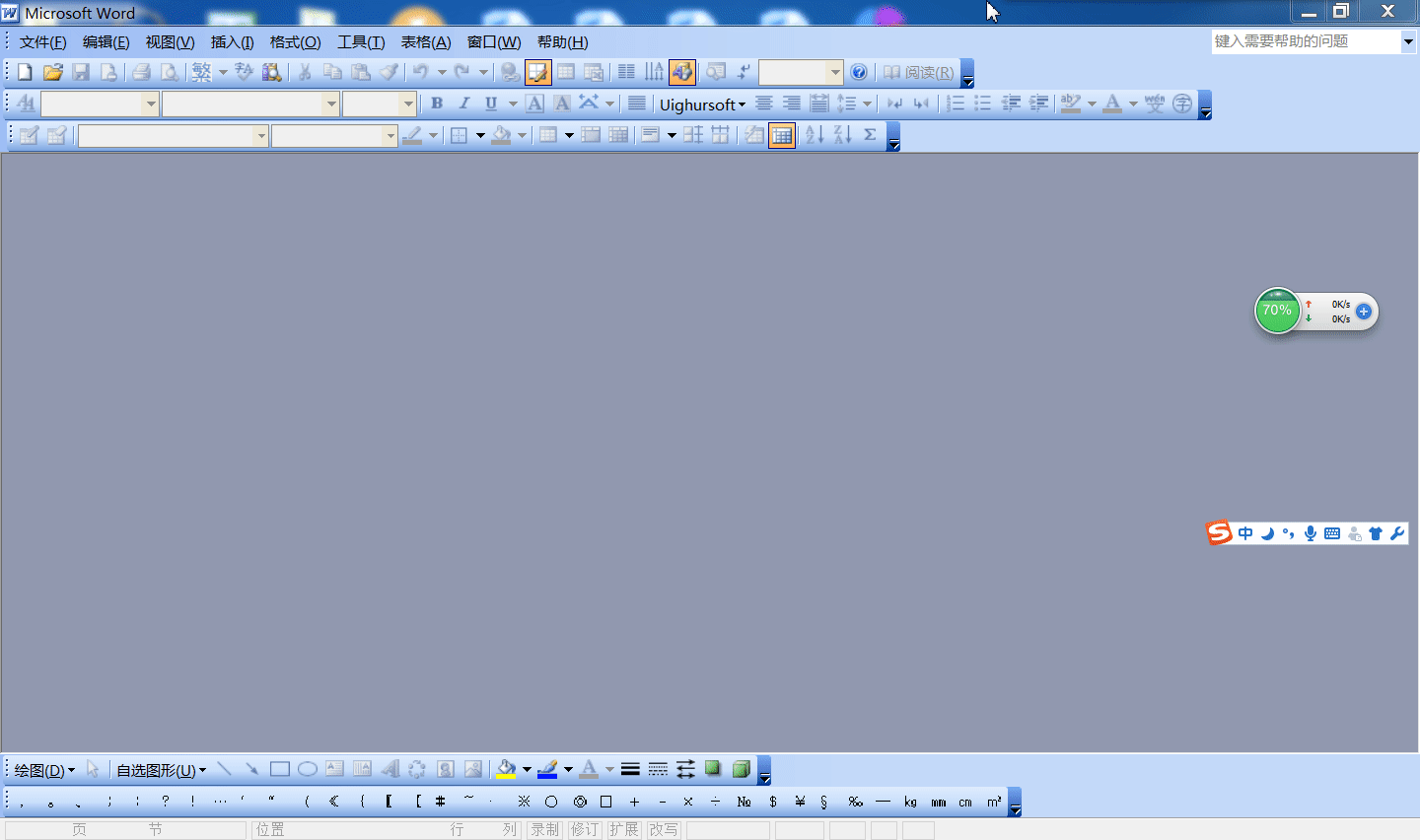Click the Undo arrow icon
Viewport: 1420px width, 840px height.
coord(420,72)
